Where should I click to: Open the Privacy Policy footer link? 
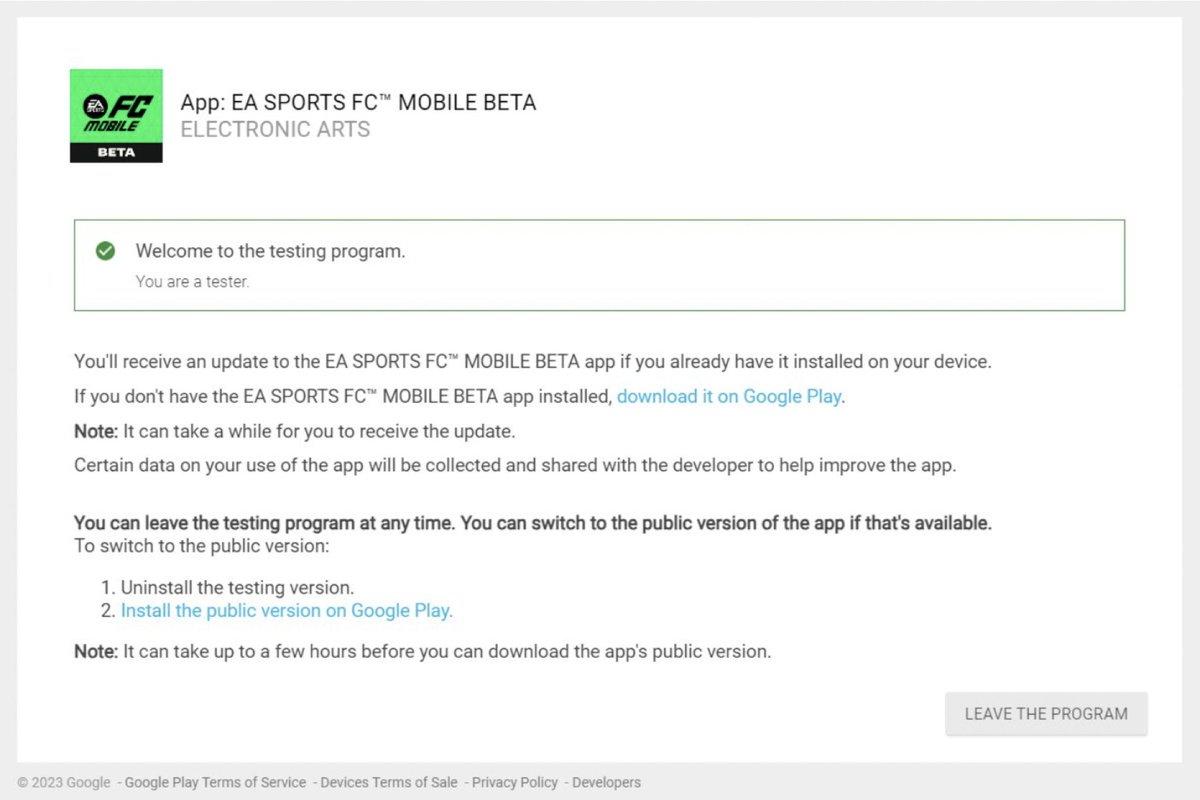pyautogui.click(x=515, y=782)
